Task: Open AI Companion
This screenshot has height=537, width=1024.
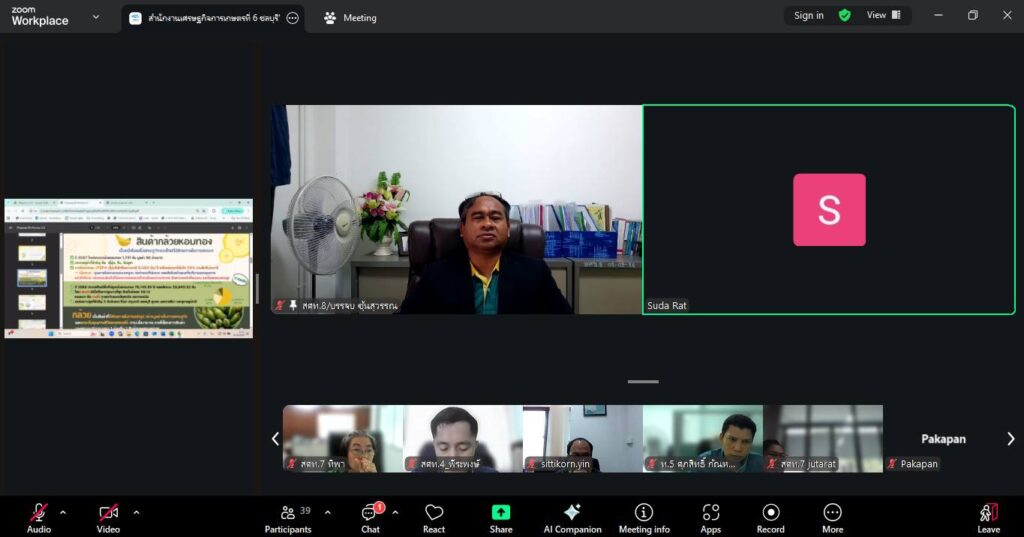Action: tap(572, 515)
